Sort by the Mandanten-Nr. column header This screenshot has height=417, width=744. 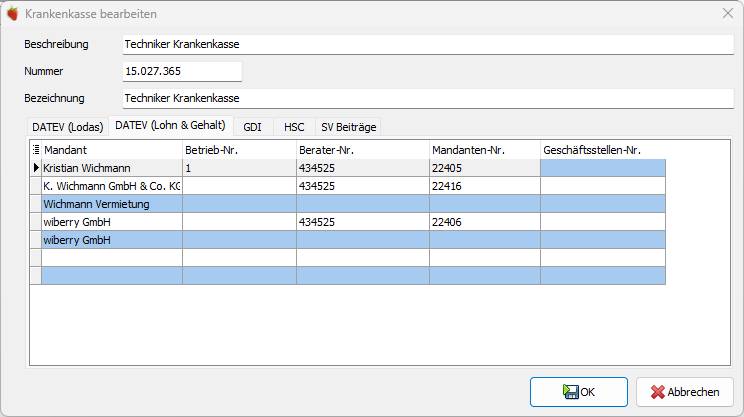click(x=485, y=150)
